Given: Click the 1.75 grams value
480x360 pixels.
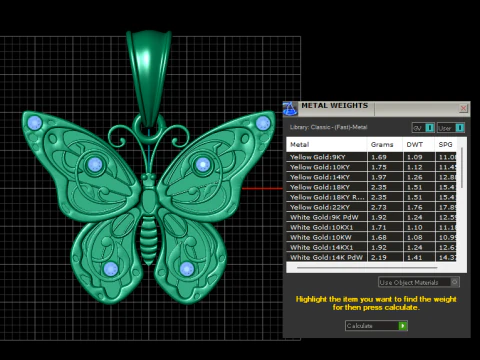Looking at the screenshot, I should pyautogui.click(x=379, y=167).
